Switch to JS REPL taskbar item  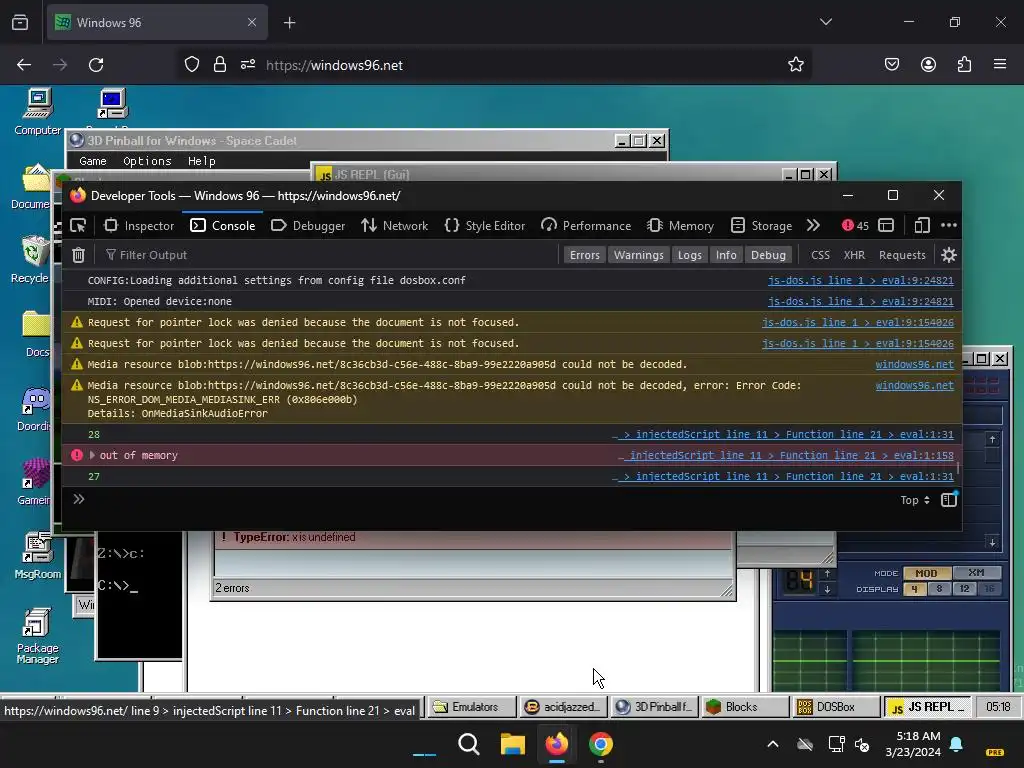pyautogui.click(x=927, y=707)
